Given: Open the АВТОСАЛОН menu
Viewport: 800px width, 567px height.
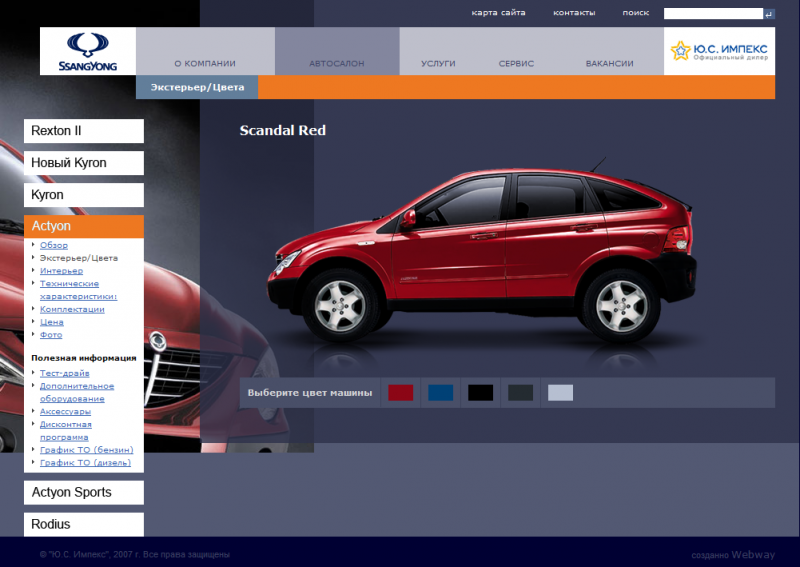Looking at the screenshot, I should 337,63.
